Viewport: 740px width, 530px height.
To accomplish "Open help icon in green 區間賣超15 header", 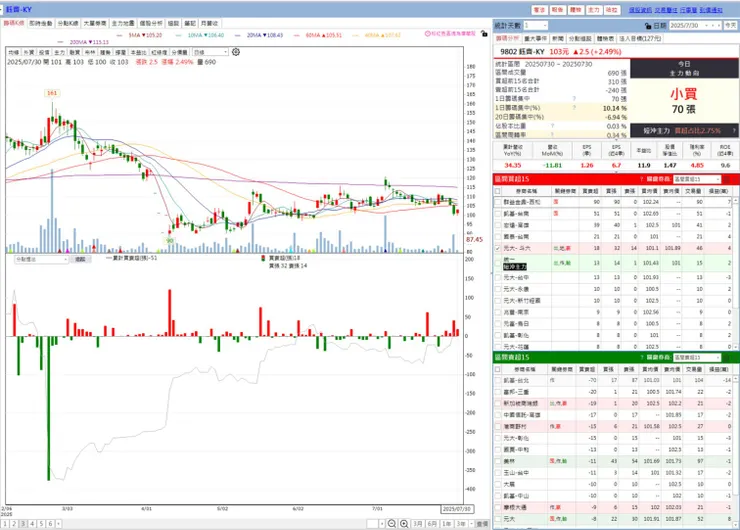I will point(641,357).
